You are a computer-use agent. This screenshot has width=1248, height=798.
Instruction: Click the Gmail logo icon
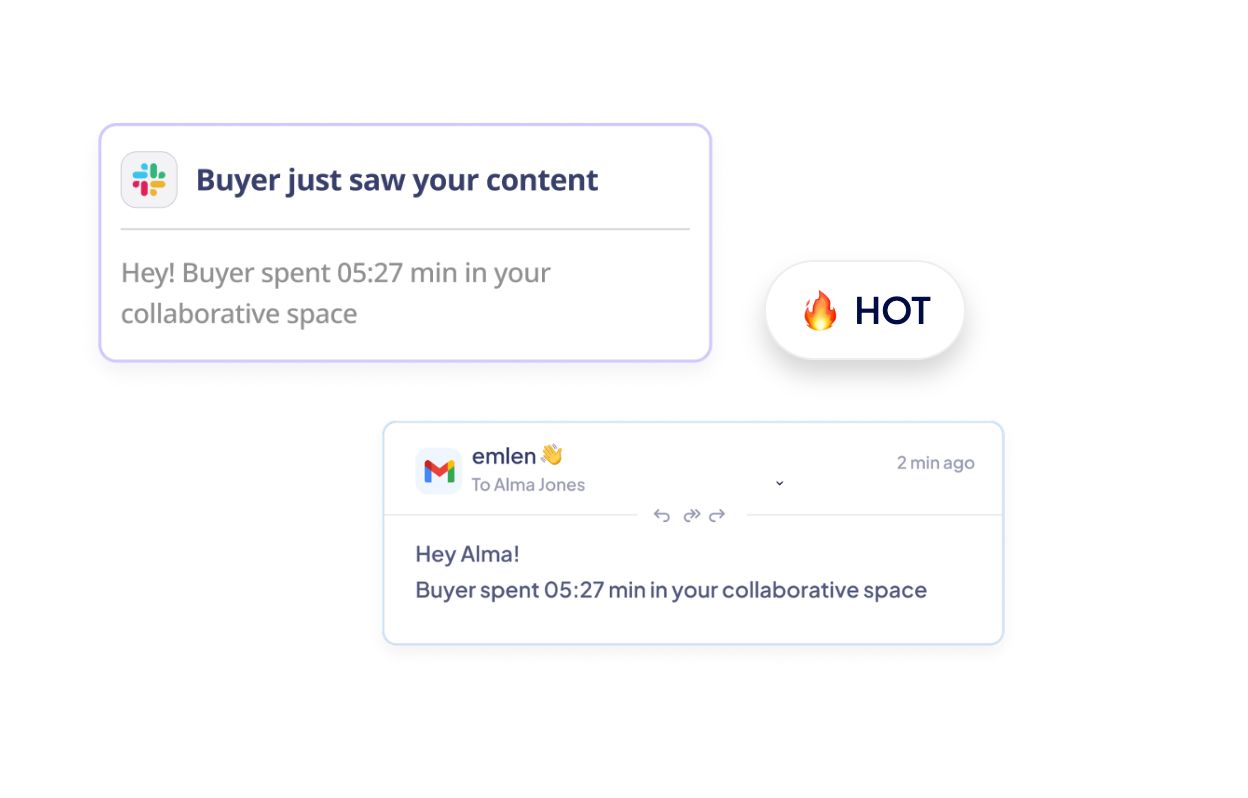point(438,471)
